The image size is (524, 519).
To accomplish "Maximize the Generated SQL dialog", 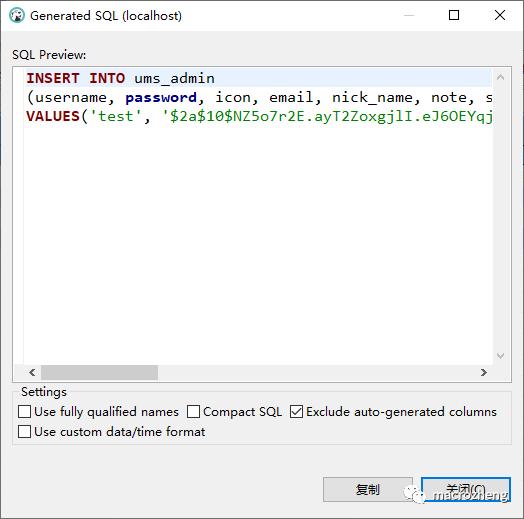I will 453,15.
